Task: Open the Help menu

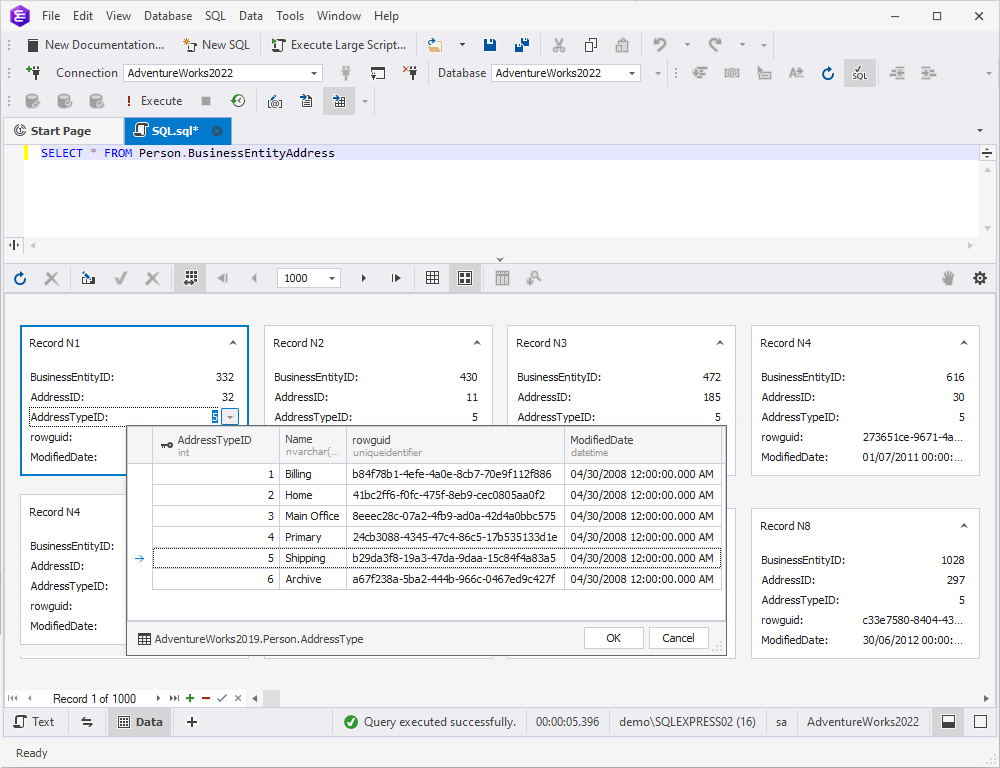Action: (x=386, y=16)
